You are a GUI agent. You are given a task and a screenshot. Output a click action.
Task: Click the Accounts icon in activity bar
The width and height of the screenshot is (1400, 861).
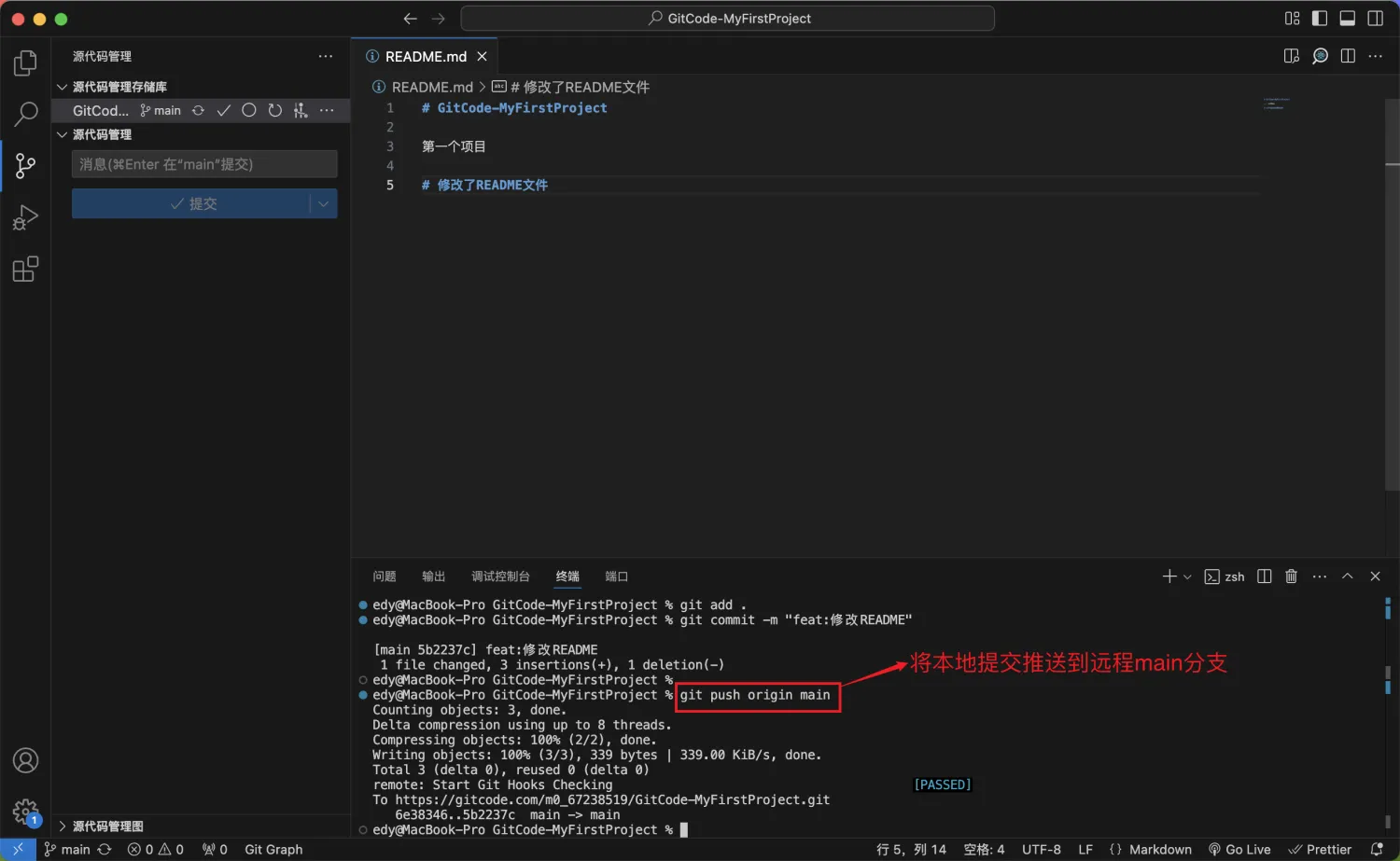[x=25, y=760]
